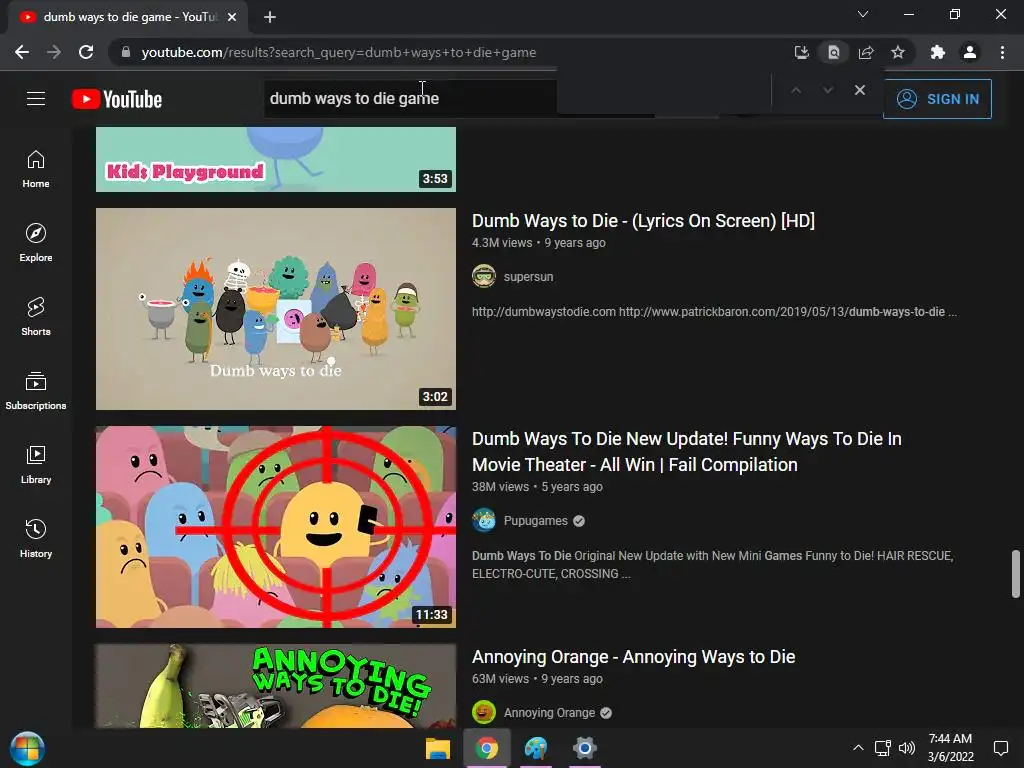Click the browser Back arrow
The image size is (1024, 768).
[22, 52]
